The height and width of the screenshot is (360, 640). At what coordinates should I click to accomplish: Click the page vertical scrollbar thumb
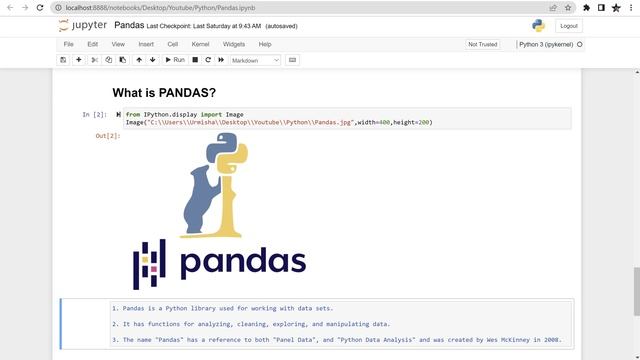point(636,291)
